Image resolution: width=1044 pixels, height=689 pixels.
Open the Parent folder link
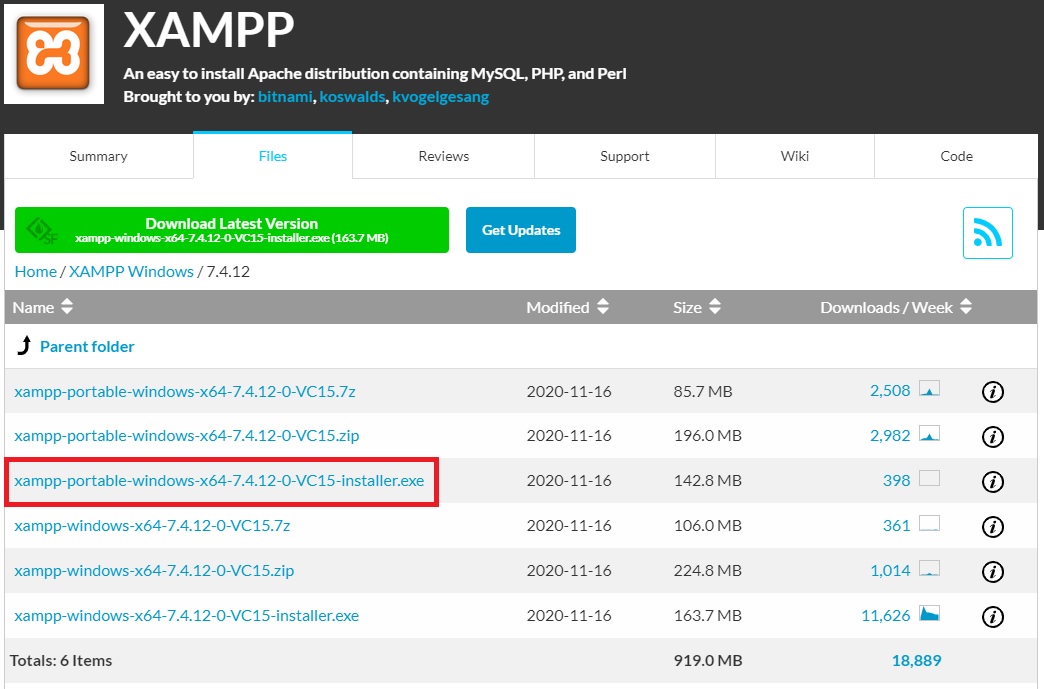pos(87,347)
